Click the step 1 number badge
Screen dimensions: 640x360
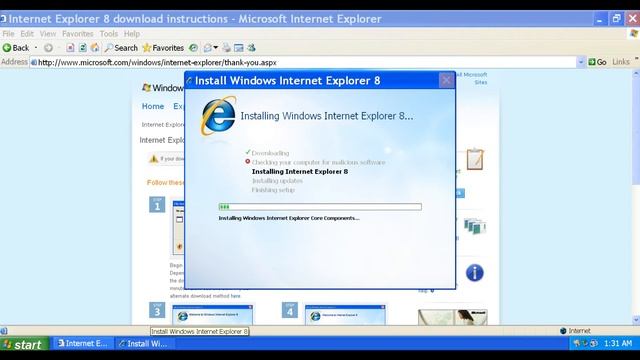[x=157, y=204]
